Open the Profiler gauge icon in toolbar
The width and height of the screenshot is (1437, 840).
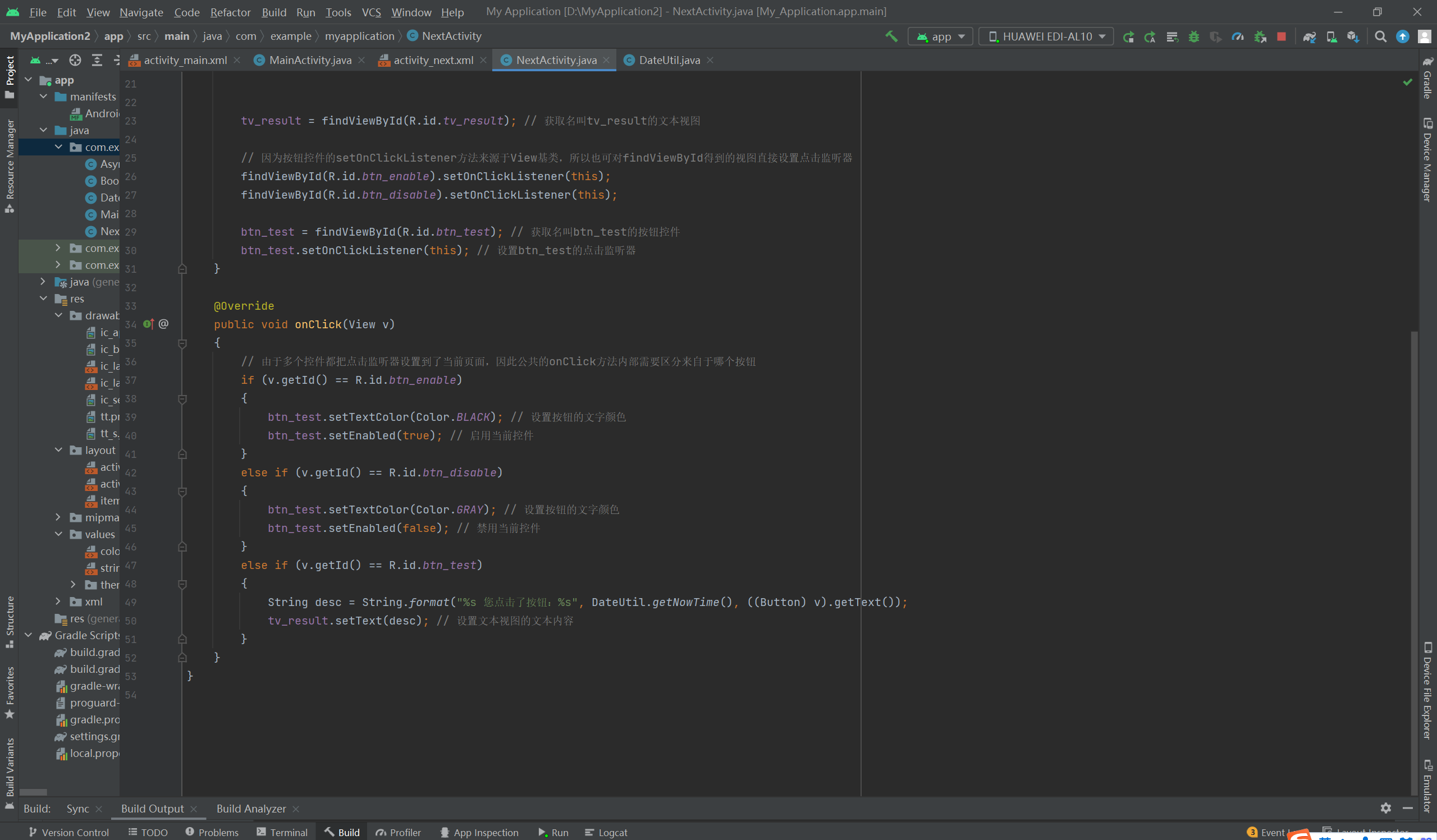pos(1237,36)
